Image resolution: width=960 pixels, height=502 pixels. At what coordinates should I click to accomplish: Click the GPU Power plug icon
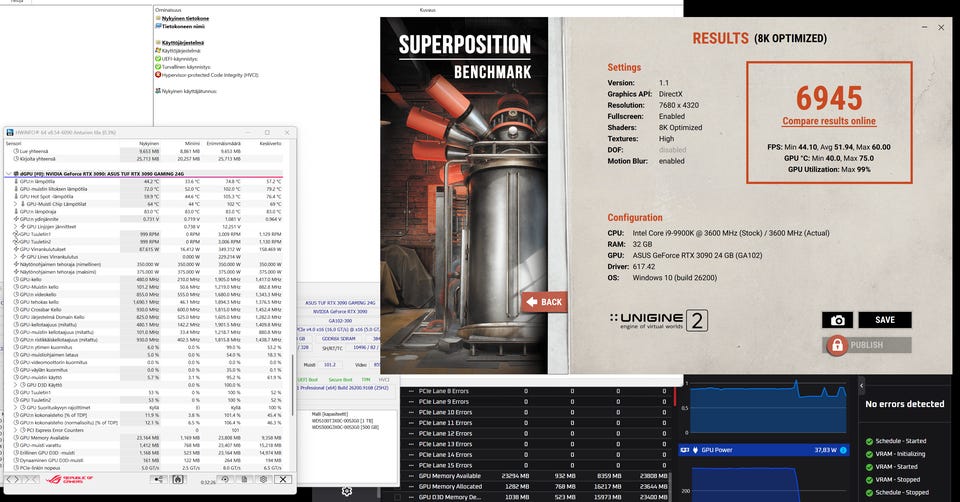pos(695,450)
